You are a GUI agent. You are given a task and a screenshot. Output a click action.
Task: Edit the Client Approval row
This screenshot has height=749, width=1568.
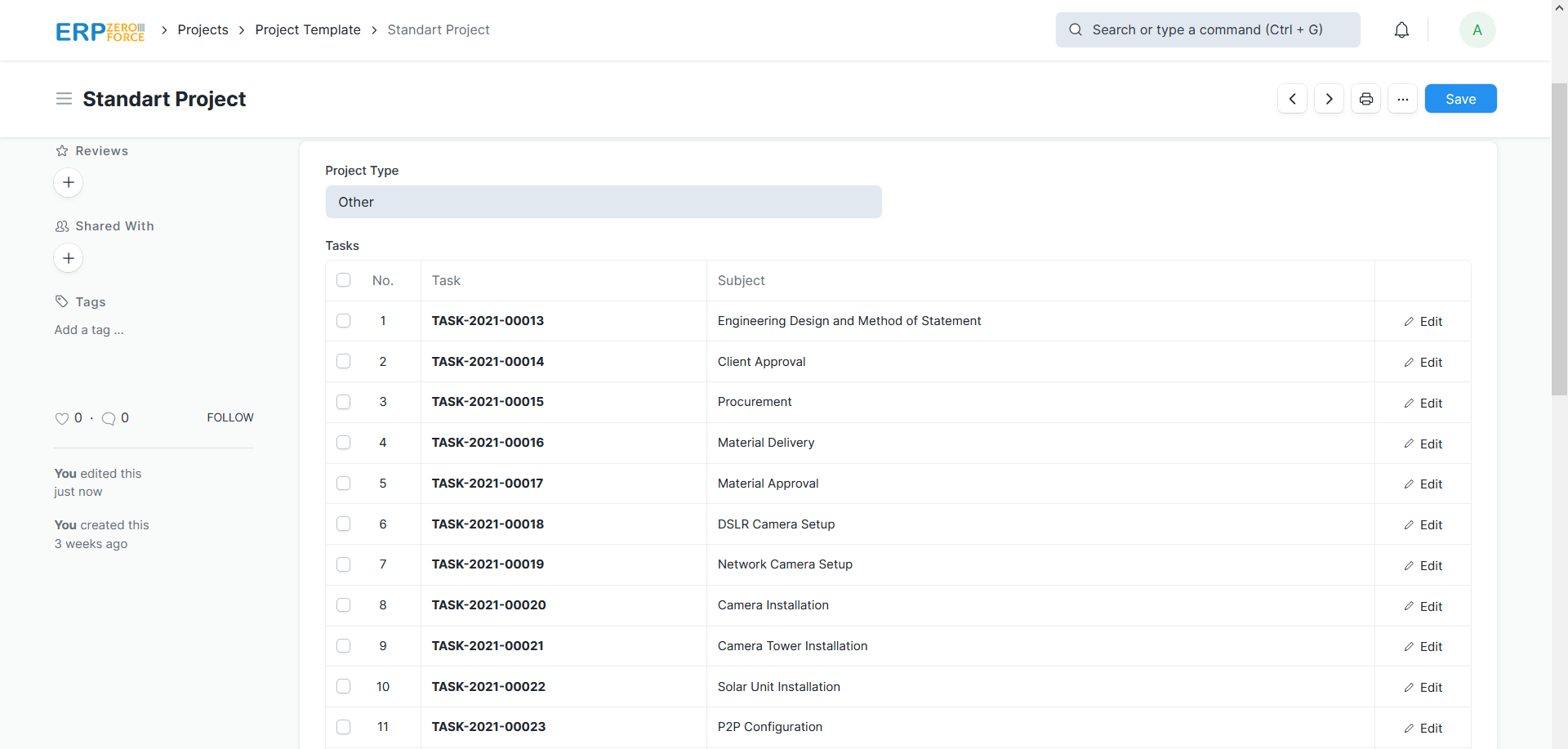coord(1423,362)
